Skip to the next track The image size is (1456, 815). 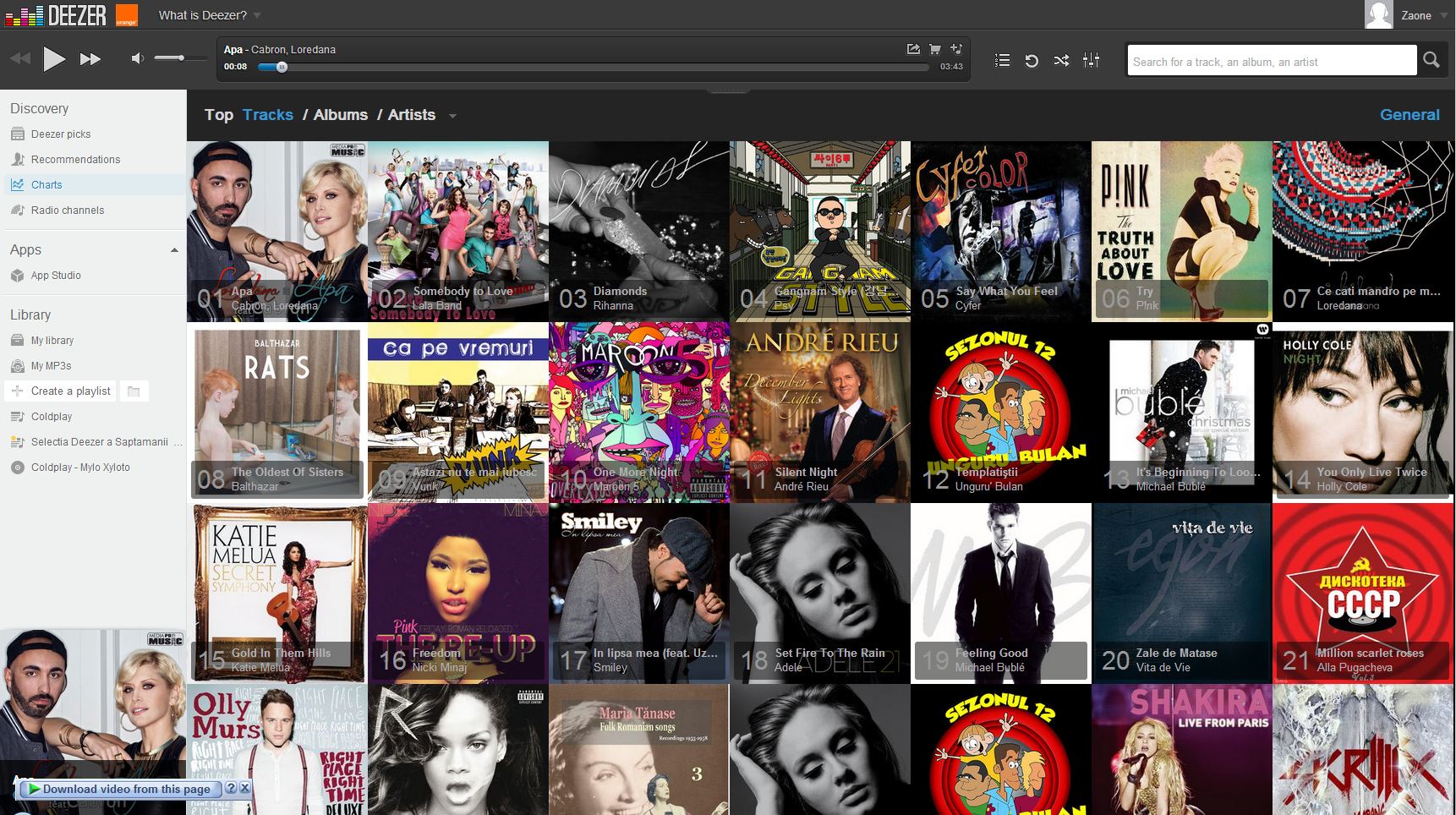point(90,59)
